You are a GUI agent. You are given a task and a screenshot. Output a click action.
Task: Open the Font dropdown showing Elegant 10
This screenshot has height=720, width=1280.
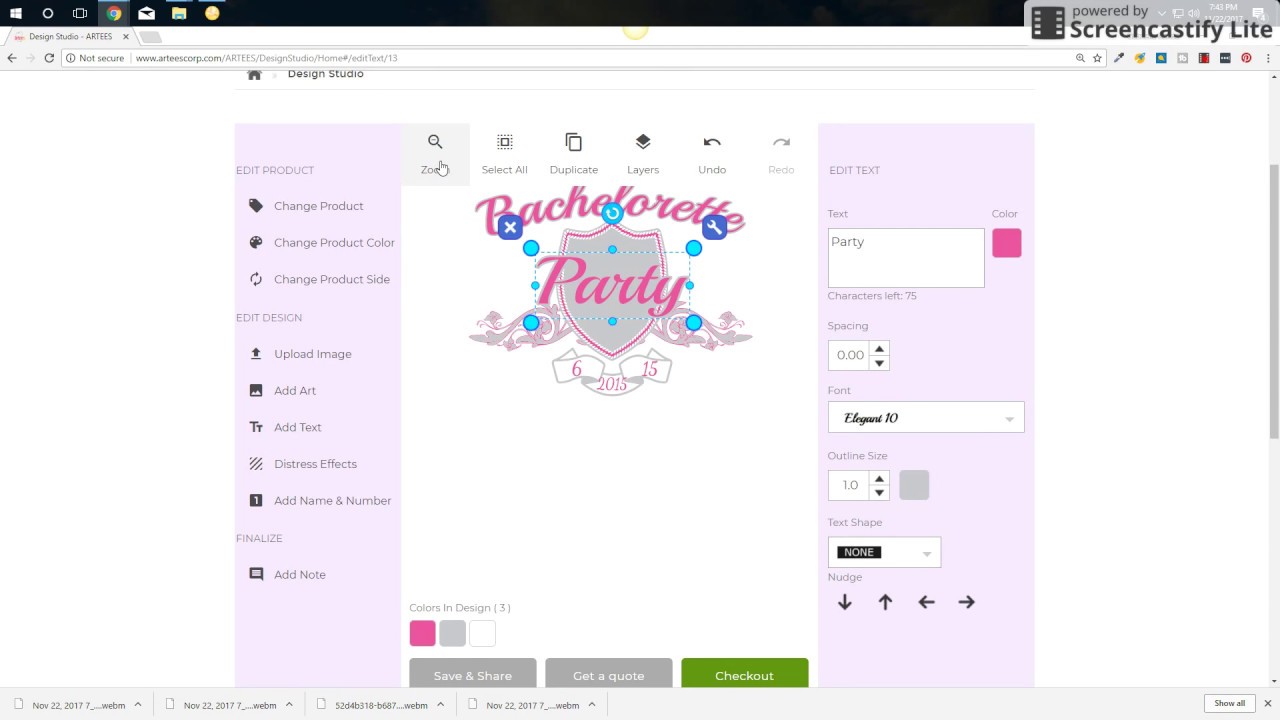tap(926, 418)
